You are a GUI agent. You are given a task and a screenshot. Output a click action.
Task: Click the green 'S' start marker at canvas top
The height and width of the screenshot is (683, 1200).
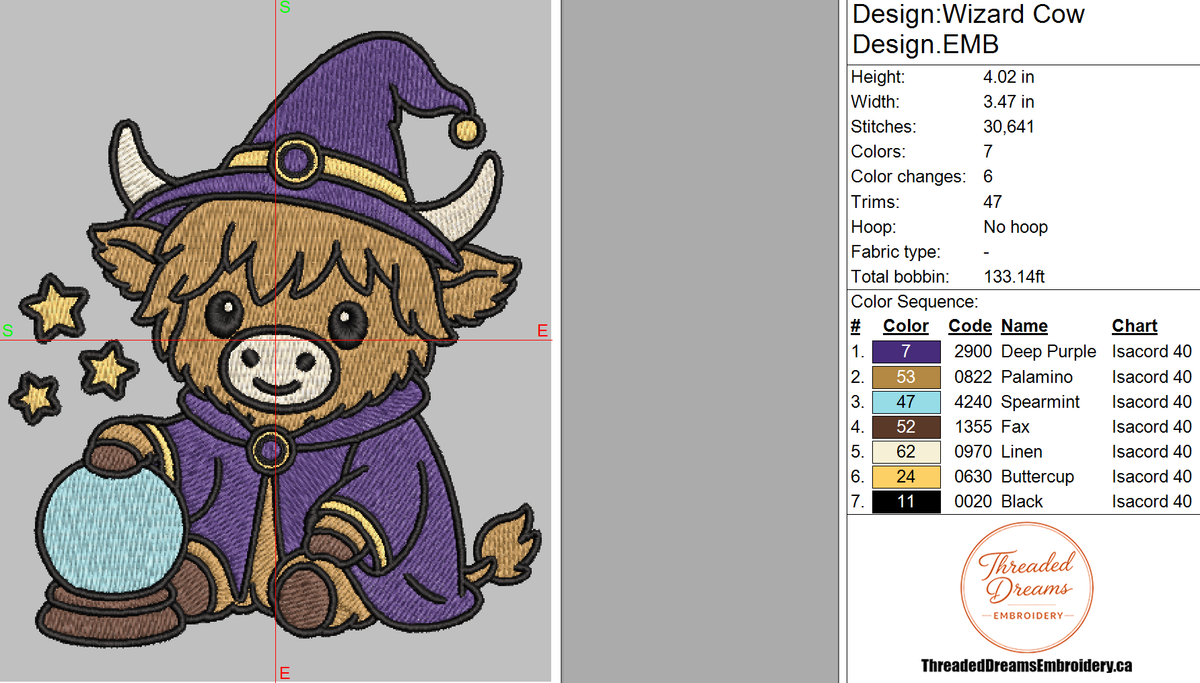pyautogui.click(x=285, y=8)
